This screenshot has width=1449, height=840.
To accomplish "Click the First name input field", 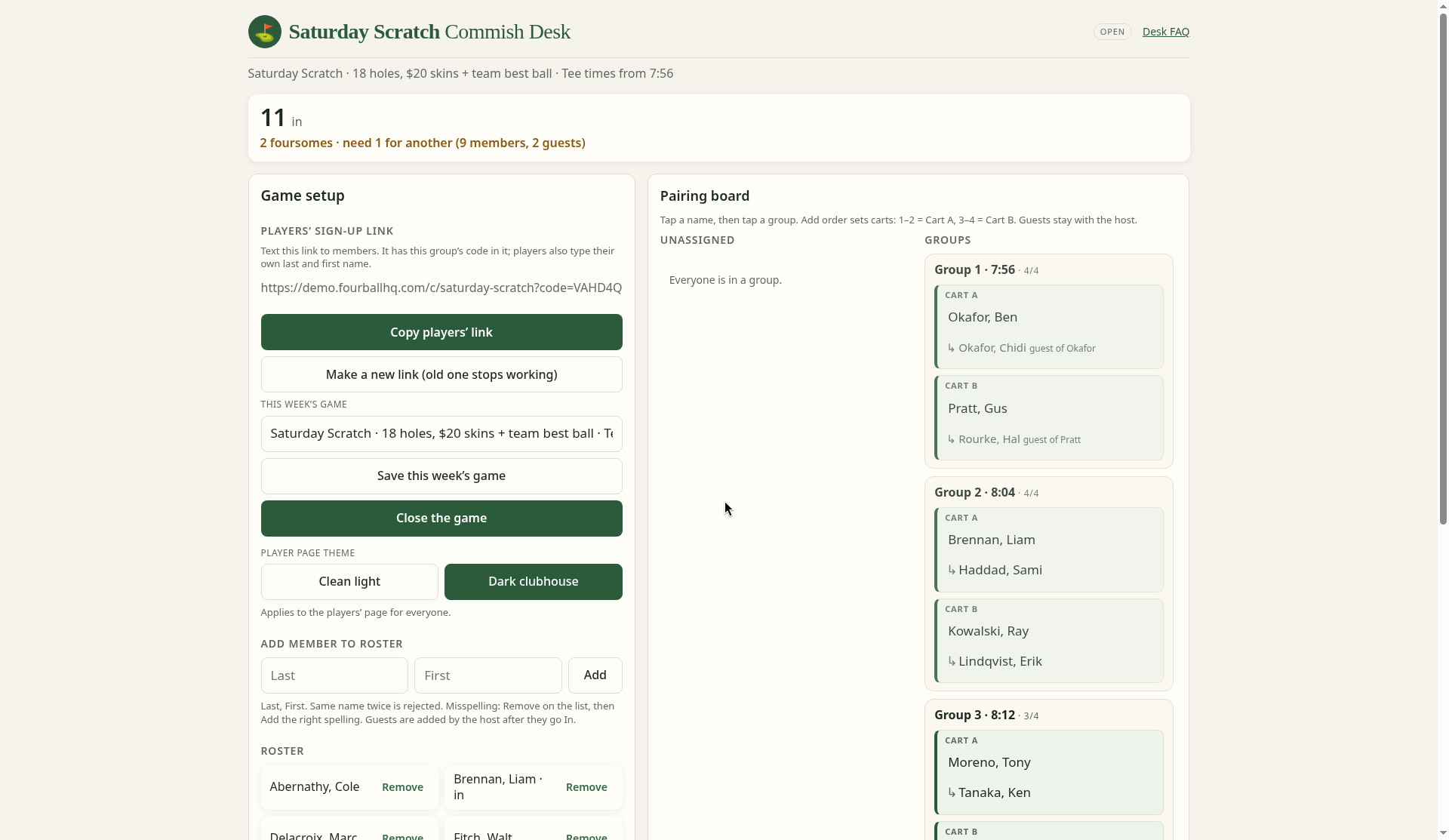I will (488, 675).
